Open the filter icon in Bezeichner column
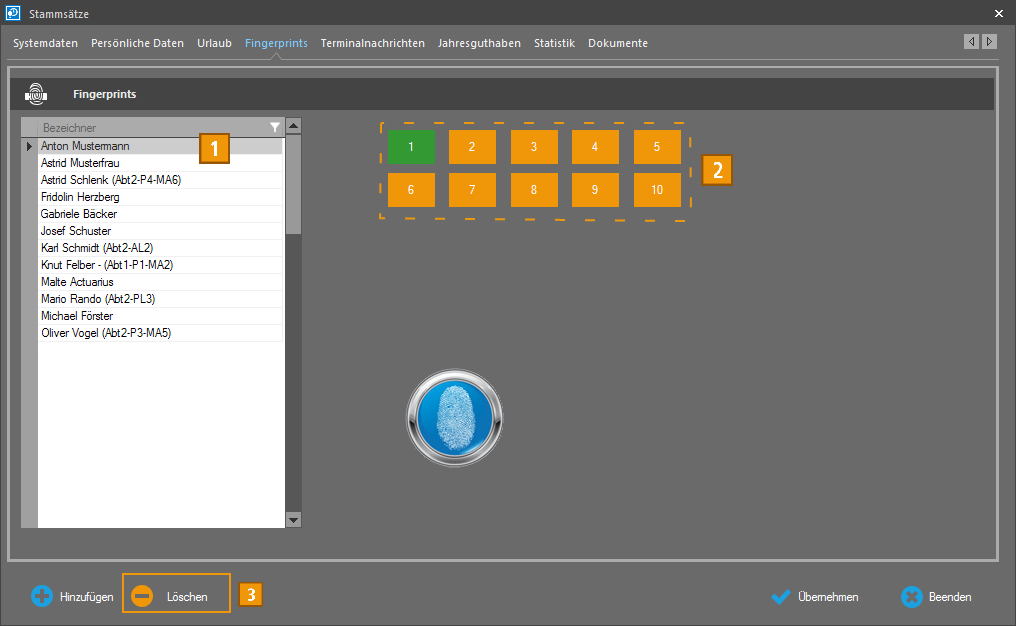This screenshot has width=1016, height=626. [x=275, y=128]
